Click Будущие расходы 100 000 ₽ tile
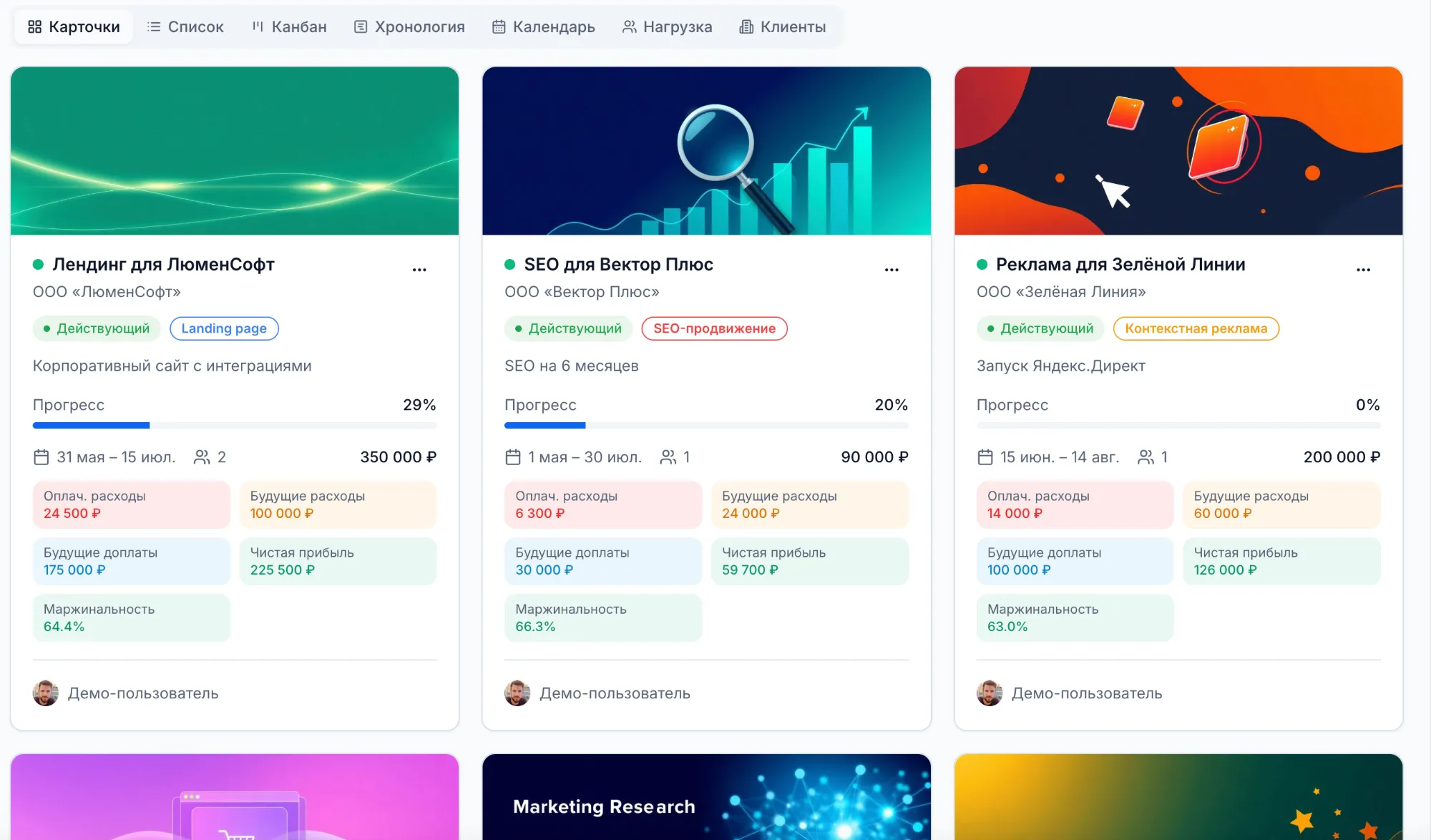Viewport: 1431px width, 840px height. click(x=338, y=505)
